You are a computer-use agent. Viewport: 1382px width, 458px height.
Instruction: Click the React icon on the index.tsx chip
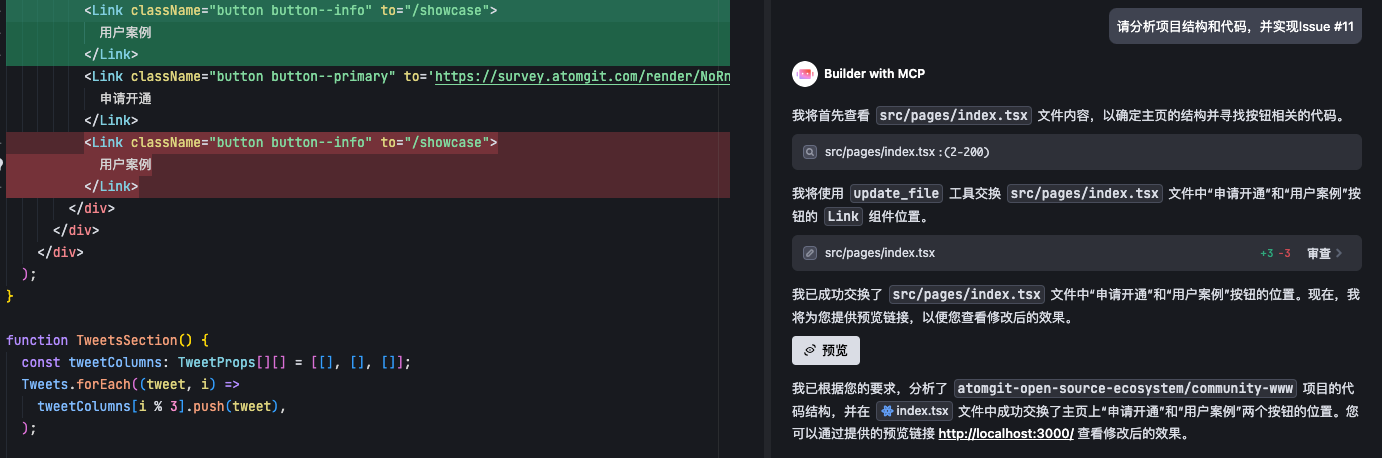pyautogui.click(x=887, y=412)
